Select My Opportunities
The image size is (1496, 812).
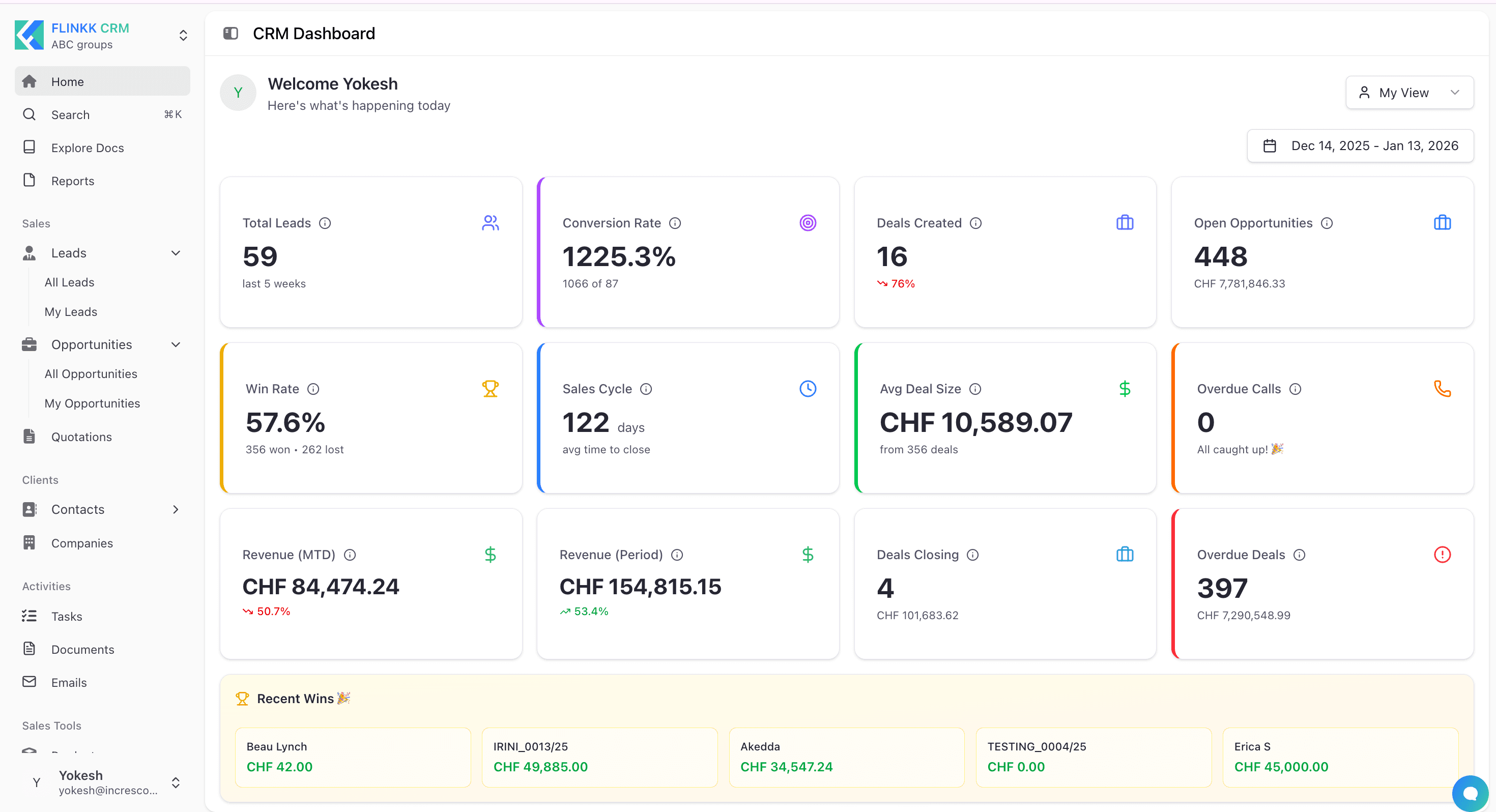[92, 403]
